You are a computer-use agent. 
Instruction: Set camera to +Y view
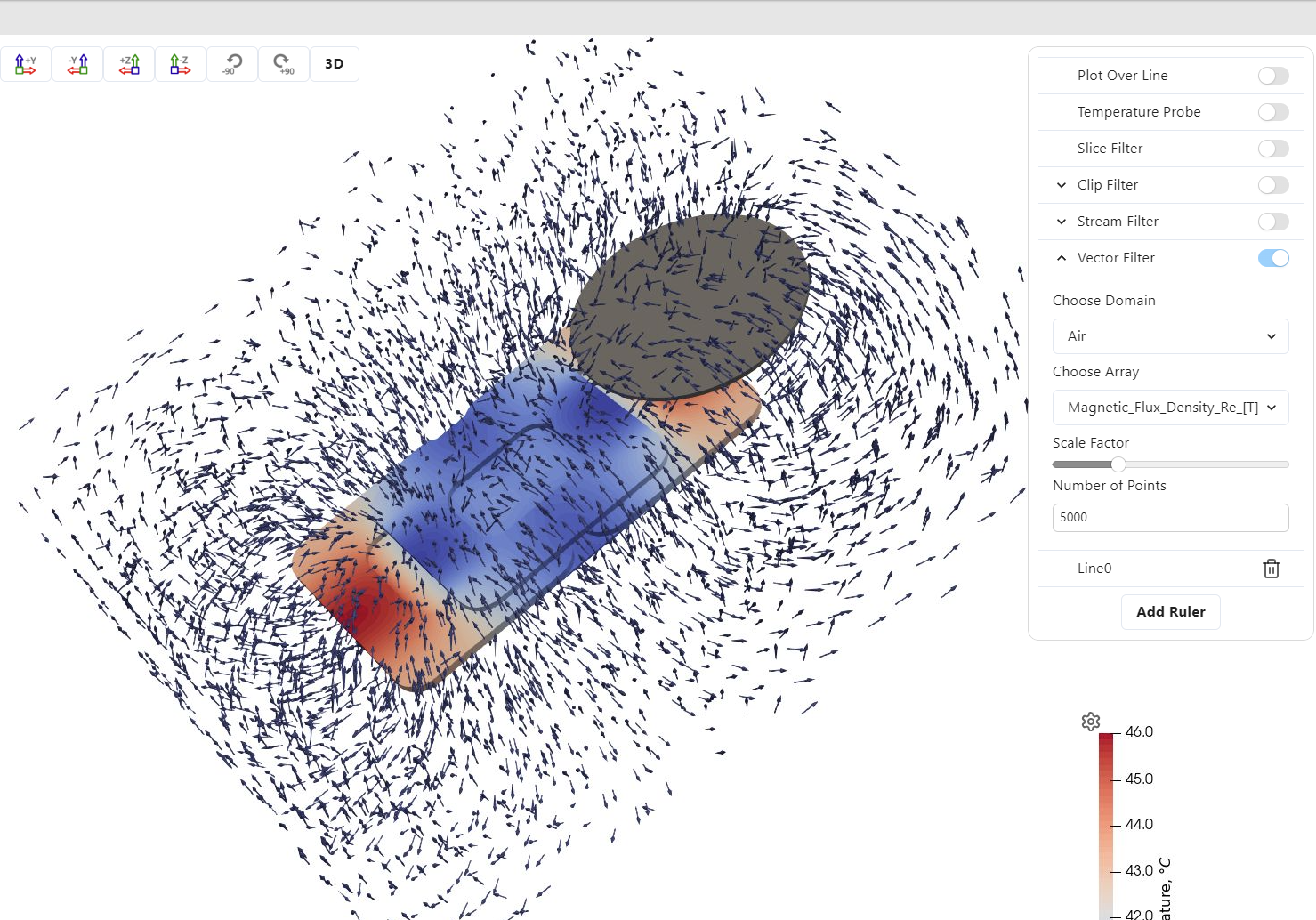tap(26, 64)
